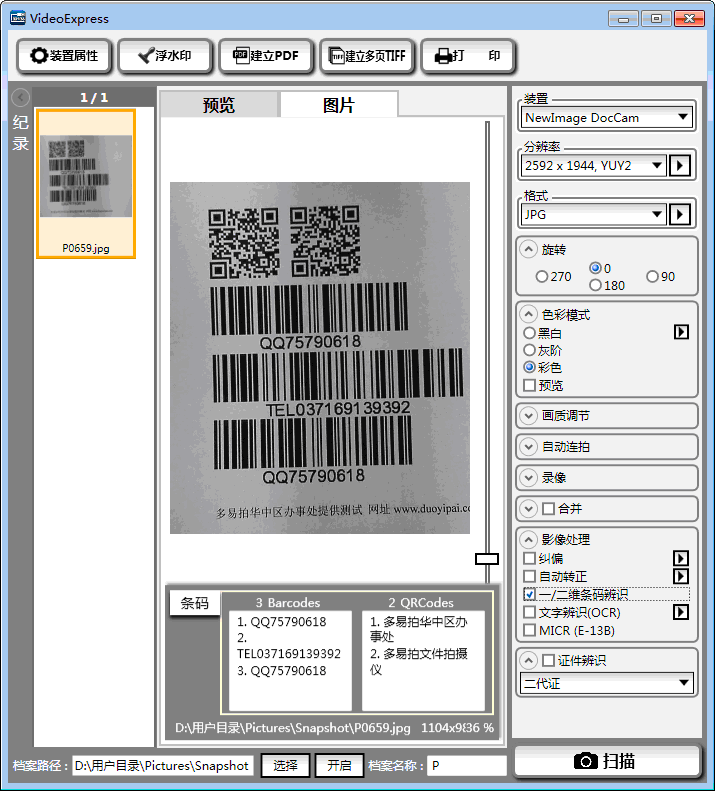The width and height of the screenshot is (715, 791).
Task: Click the arrow button beside resolution
Action: (680, 165)
